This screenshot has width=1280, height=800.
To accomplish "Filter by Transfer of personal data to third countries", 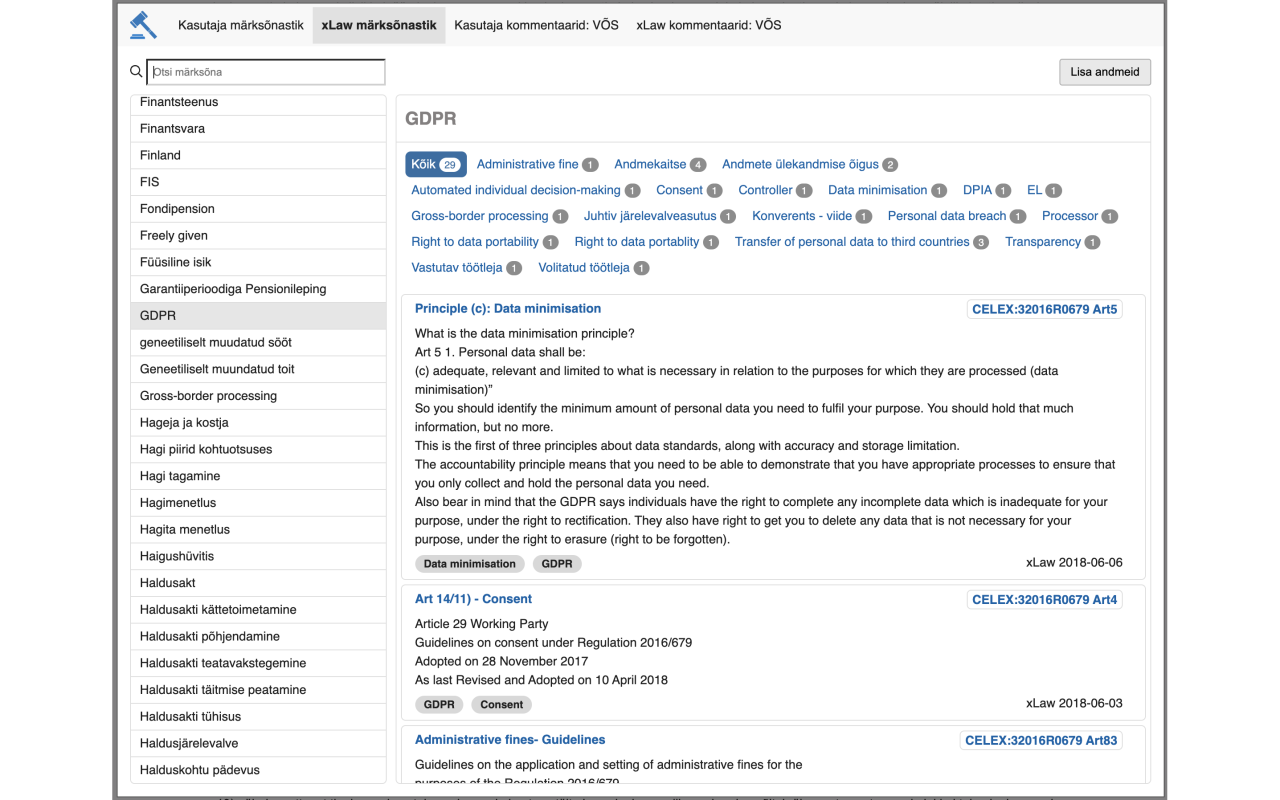I will point(862,242).
